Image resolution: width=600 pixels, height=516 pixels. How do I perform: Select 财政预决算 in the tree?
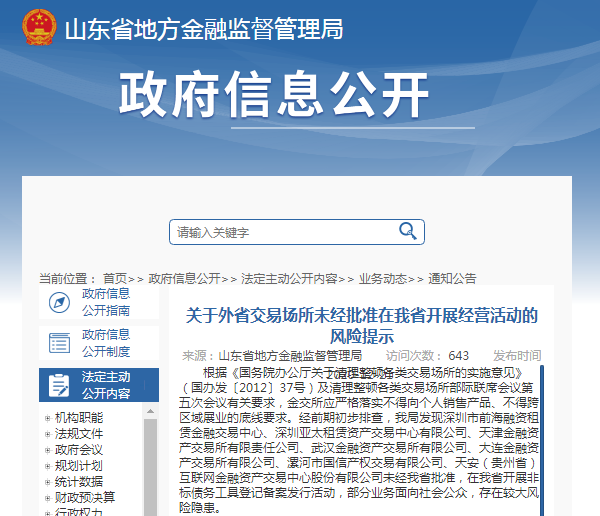point(85,498)
